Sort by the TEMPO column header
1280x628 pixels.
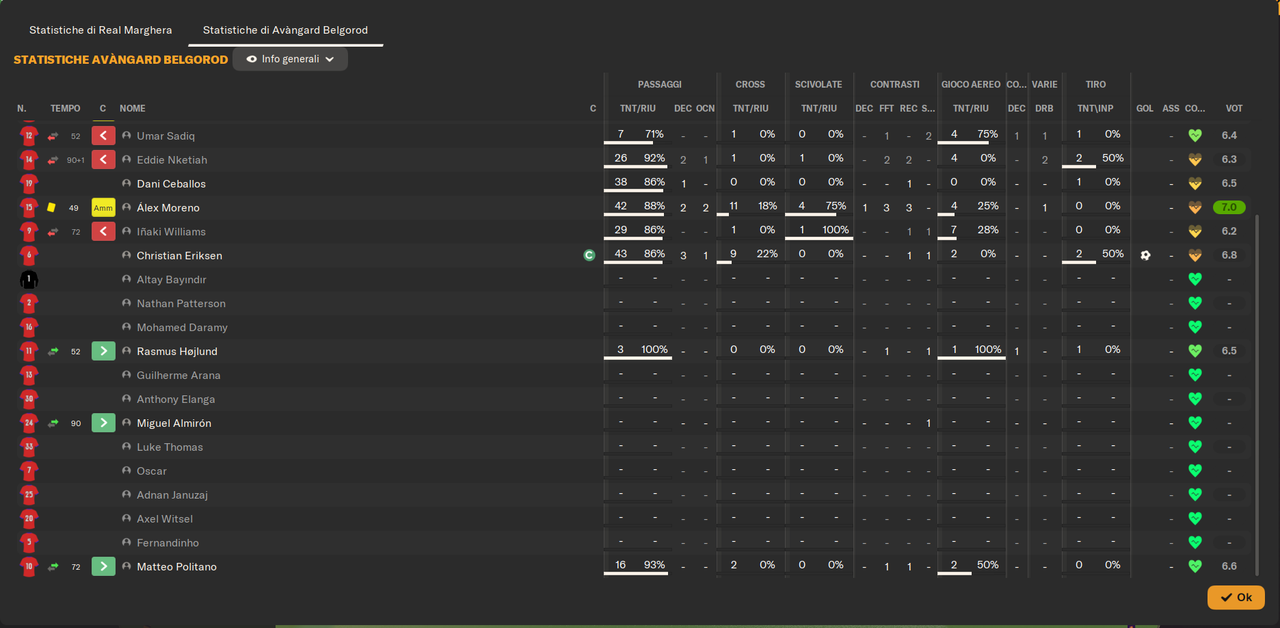[x=65, y=108]
